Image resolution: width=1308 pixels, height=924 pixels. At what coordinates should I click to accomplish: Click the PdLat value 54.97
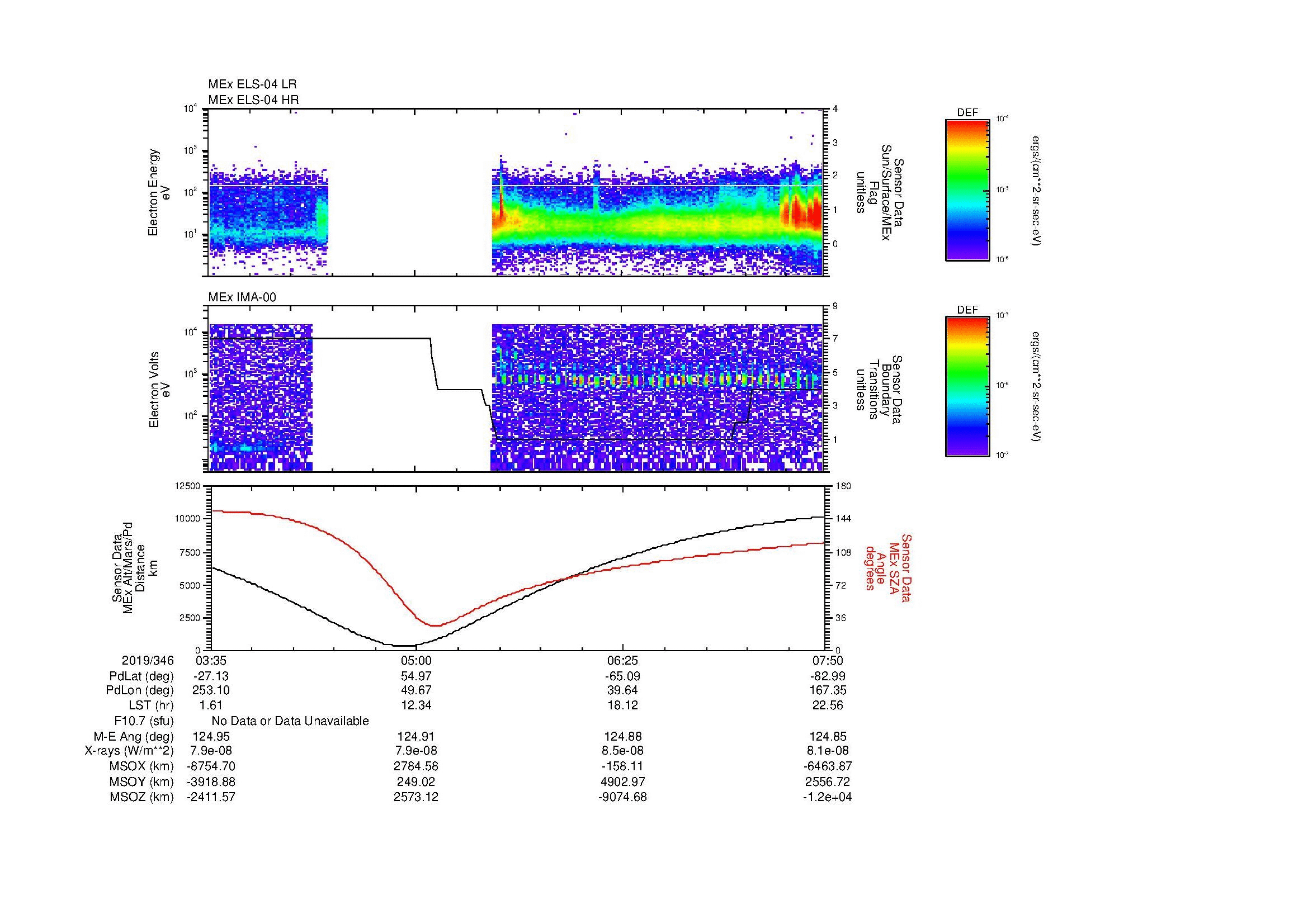[x=416, y=676]
